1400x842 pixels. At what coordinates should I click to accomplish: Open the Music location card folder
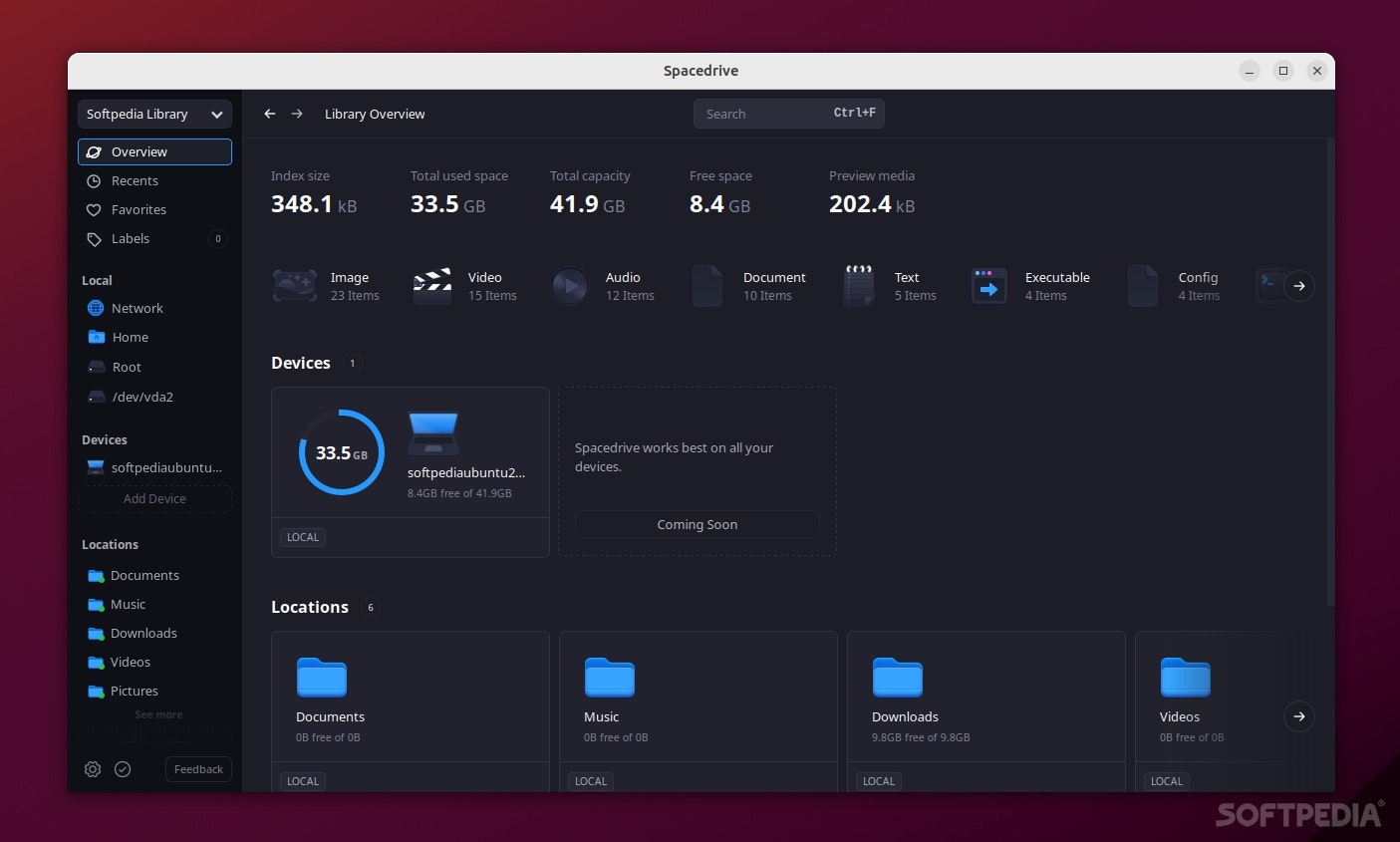(610, 678)
